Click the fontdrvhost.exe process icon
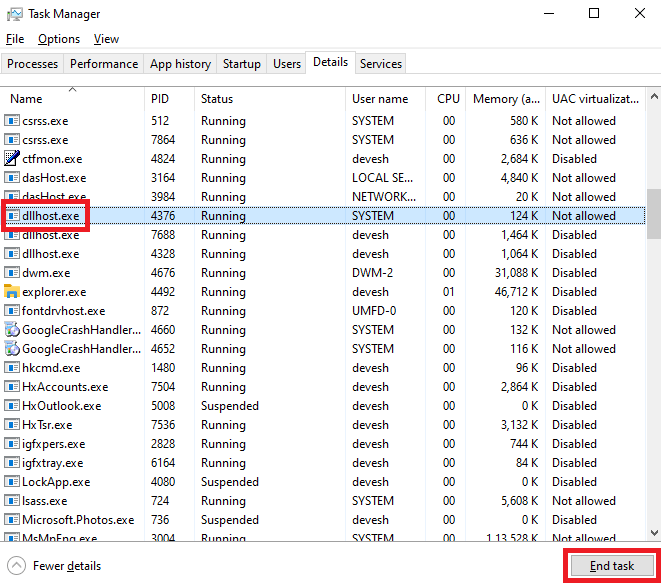This screenshot has height=588, width=661. pos(12,311)
